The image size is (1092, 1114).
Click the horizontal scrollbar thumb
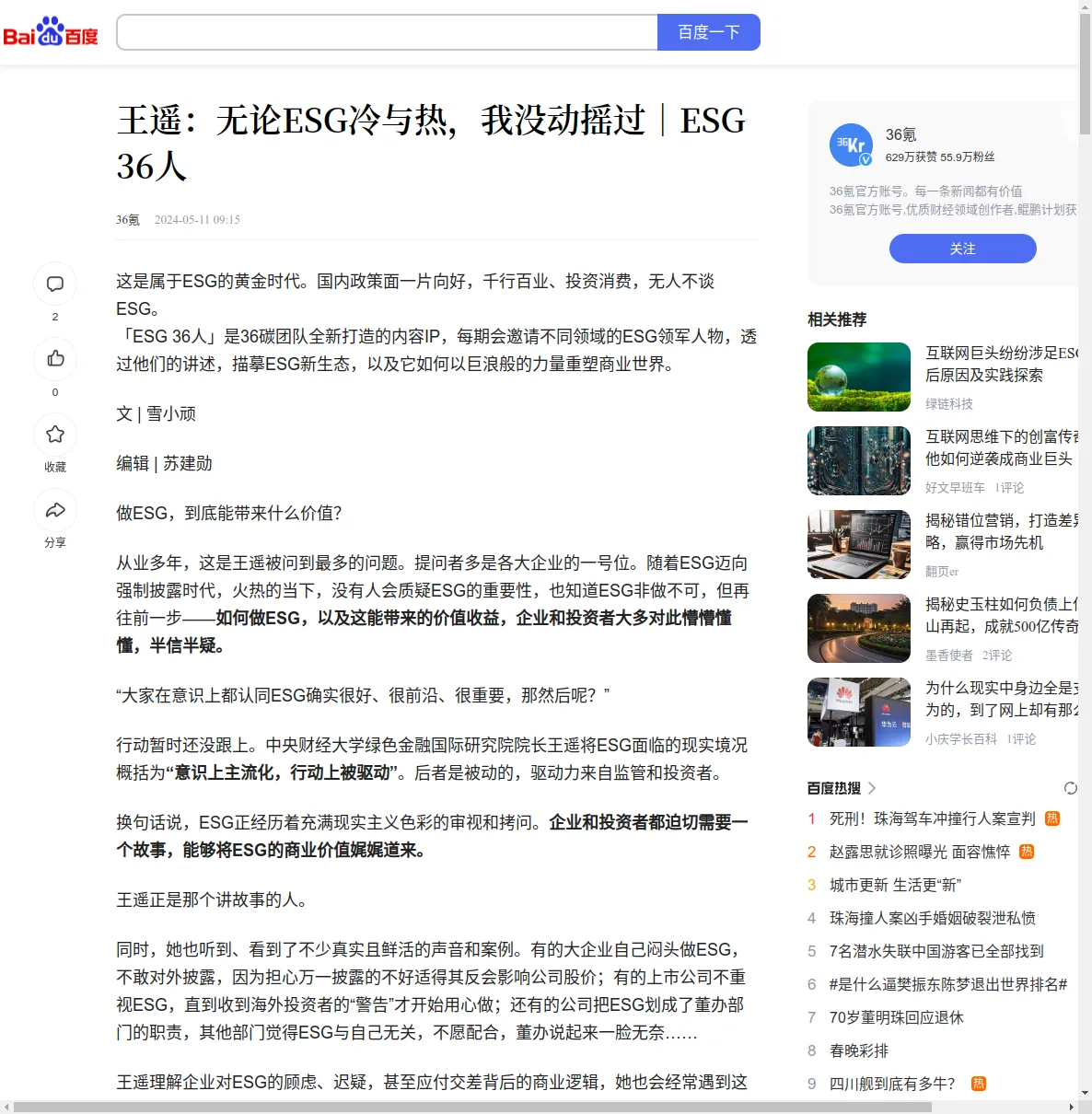pos(472,1107)
